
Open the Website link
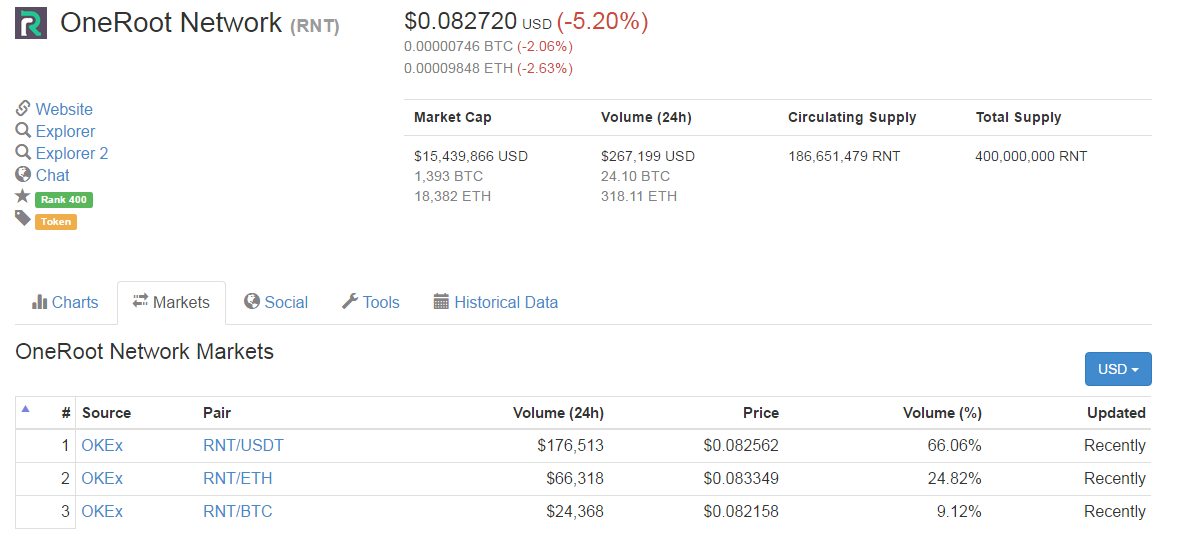[64, 109]
